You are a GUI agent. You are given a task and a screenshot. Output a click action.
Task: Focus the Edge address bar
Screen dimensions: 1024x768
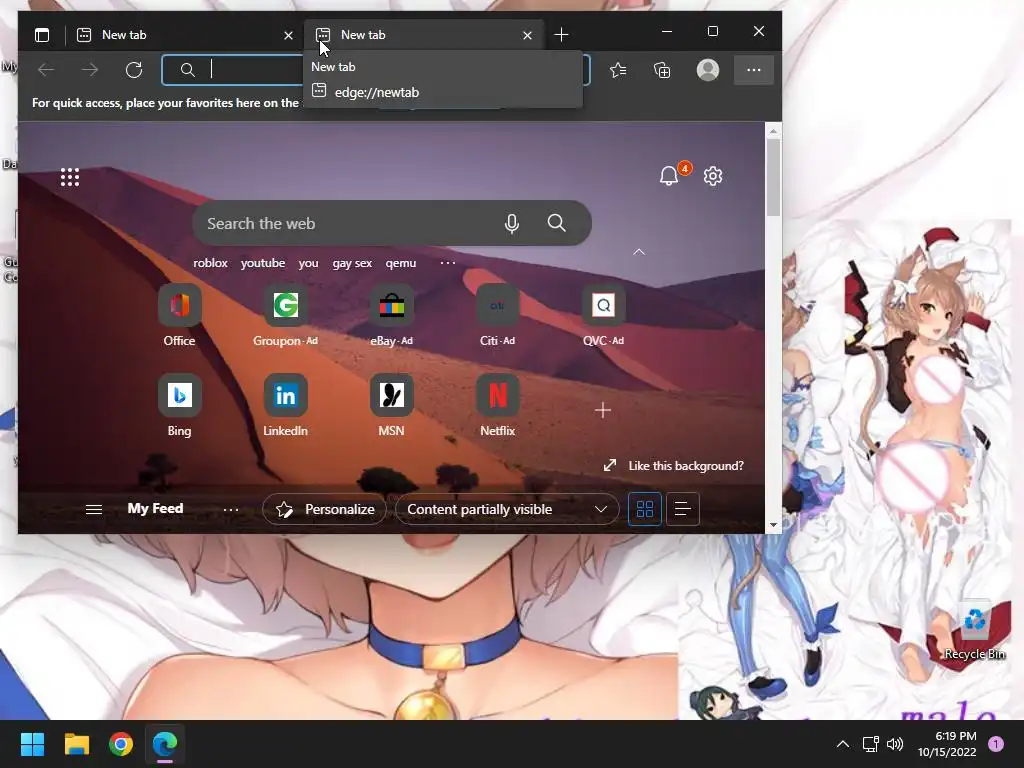pyautogui.click(x=376, y=70)
